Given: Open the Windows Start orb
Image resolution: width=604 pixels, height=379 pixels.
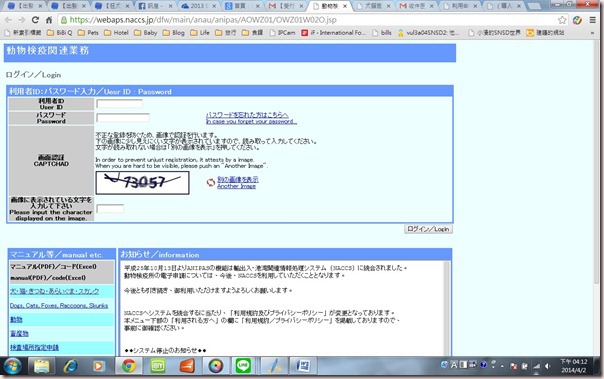Looking at the screenshot, I should pyautogui.click(x=12, y=366).
